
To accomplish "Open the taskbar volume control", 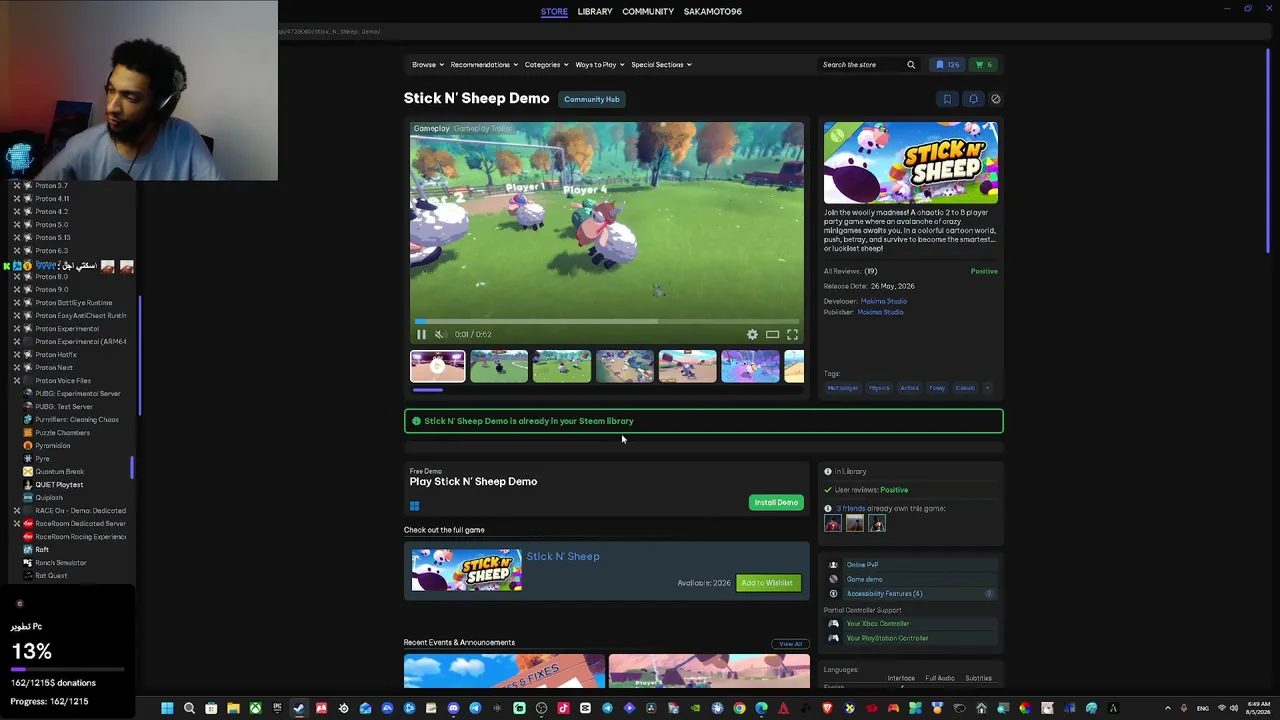I will (x=1234, y=708).
